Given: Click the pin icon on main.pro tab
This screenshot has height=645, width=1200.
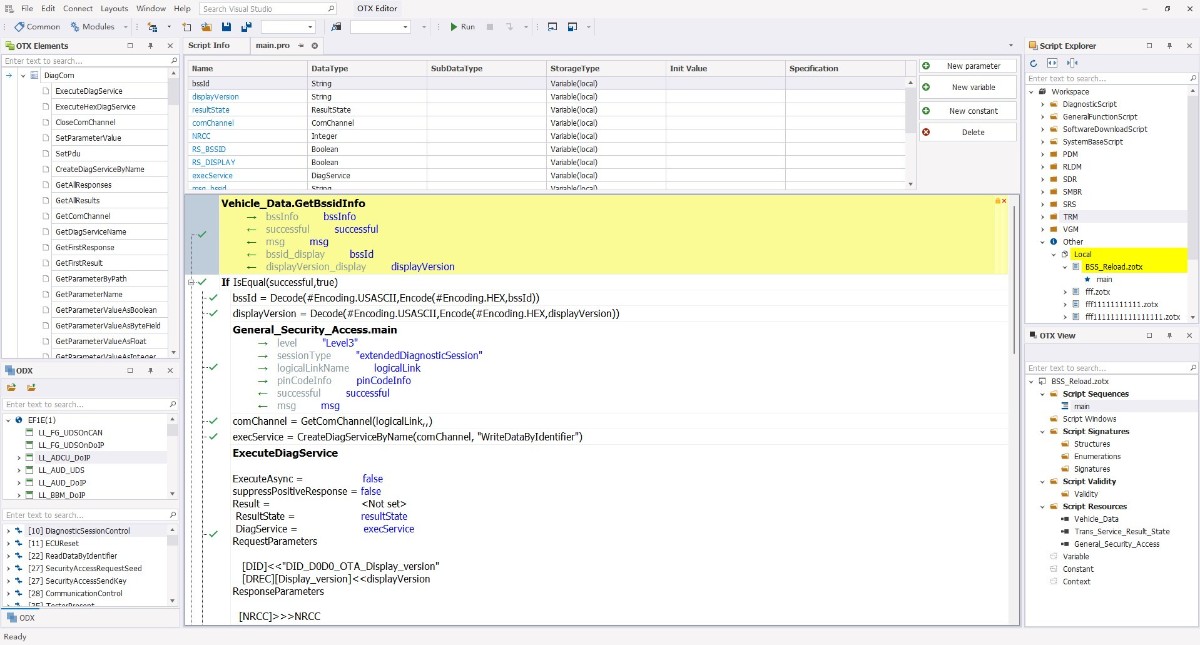Looking at the screenshot, I should (x=302, y=46).
